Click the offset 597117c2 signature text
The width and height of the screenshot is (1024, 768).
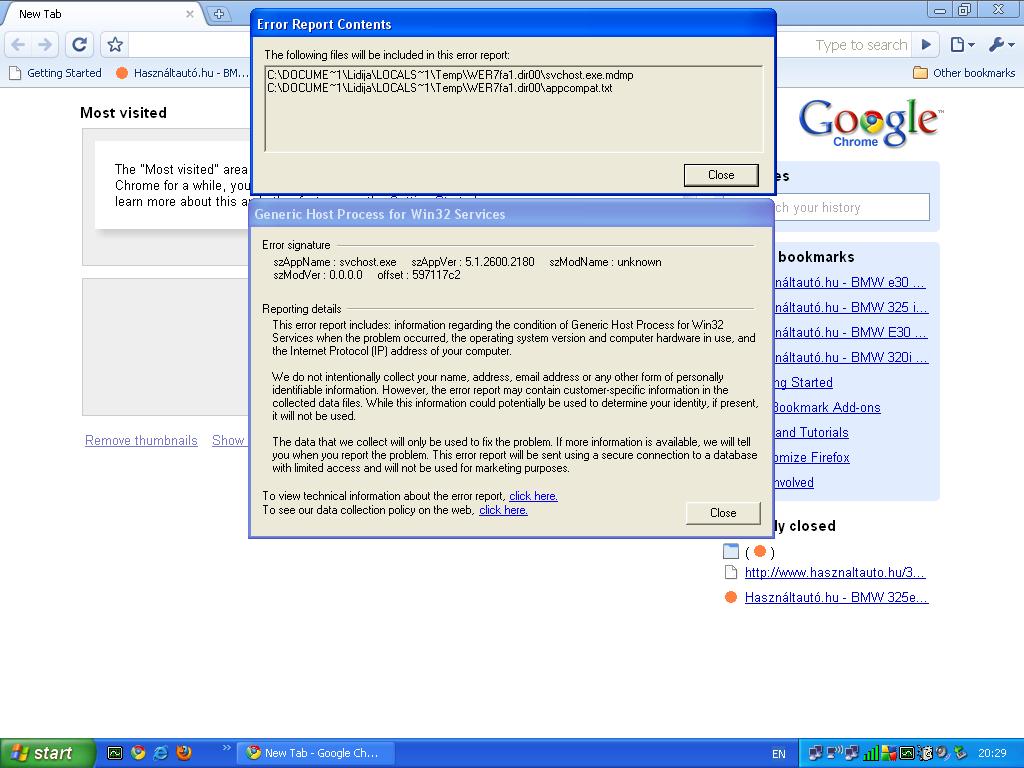tap(419, 275)
